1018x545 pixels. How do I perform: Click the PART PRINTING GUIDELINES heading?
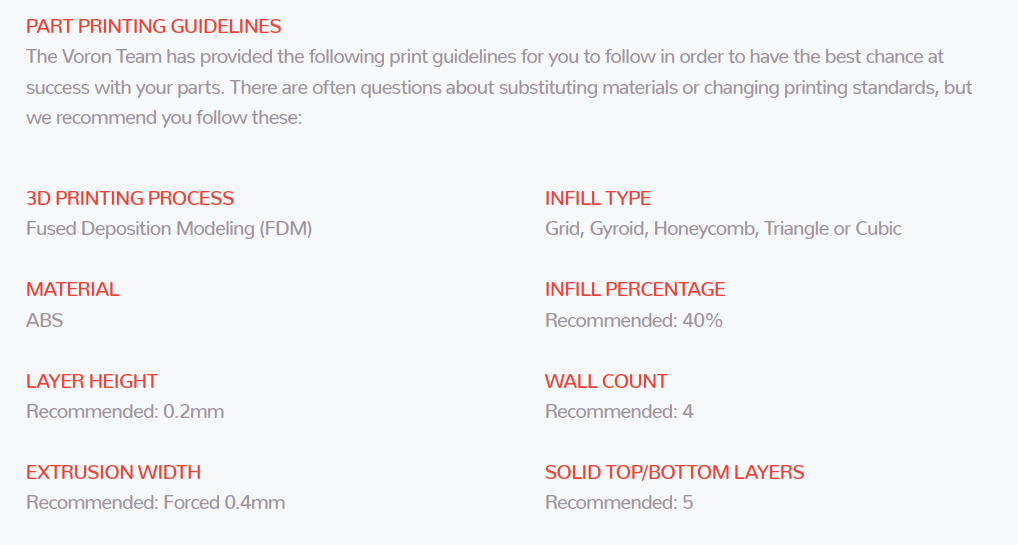click(153, 27)
